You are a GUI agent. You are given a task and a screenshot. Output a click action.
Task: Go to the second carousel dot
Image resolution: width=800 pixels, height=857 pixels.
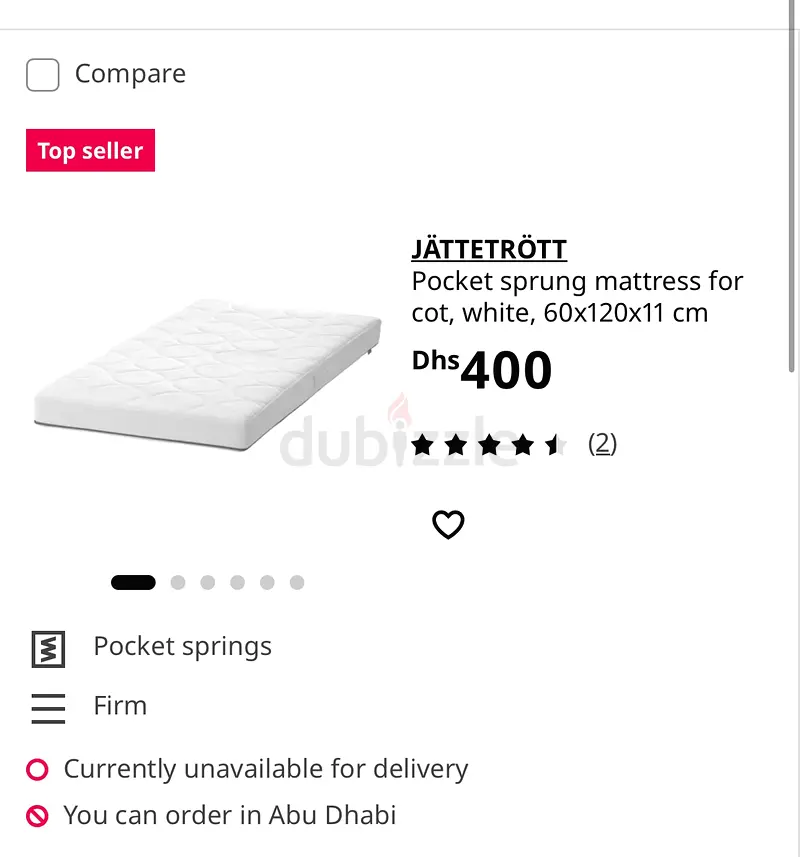click(x=178, y=583)
